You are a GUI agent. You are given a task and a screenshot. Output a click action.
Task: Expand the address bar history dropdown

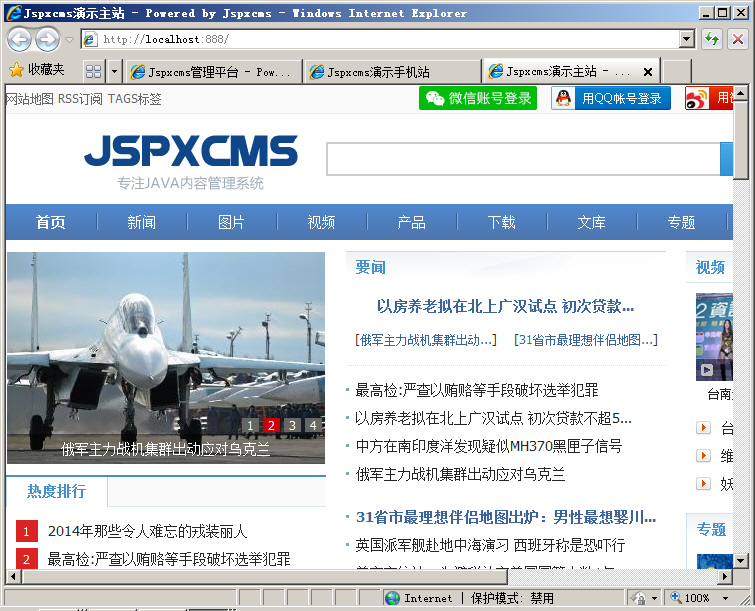(687, 39)
